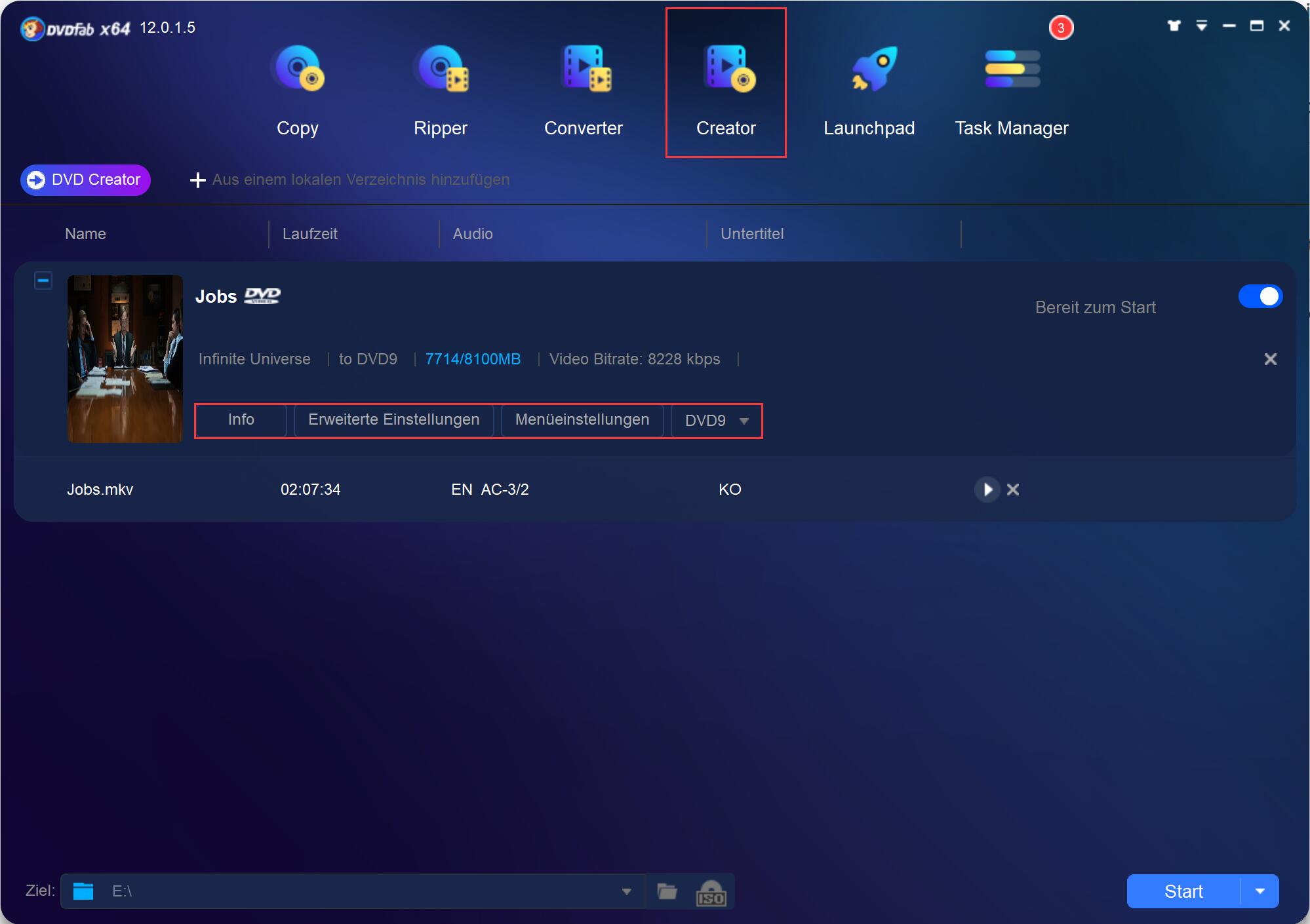Screen dimensions: 1310x924
Task: Click the Untertitel column header
Action: (x=752, y=234)
